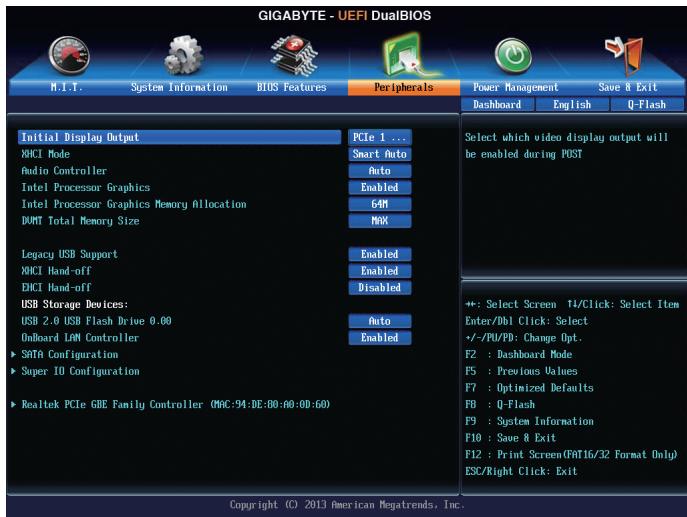Change Audio Controller Auto setting
The image size is (687, 517).
[x=380, y=170]
